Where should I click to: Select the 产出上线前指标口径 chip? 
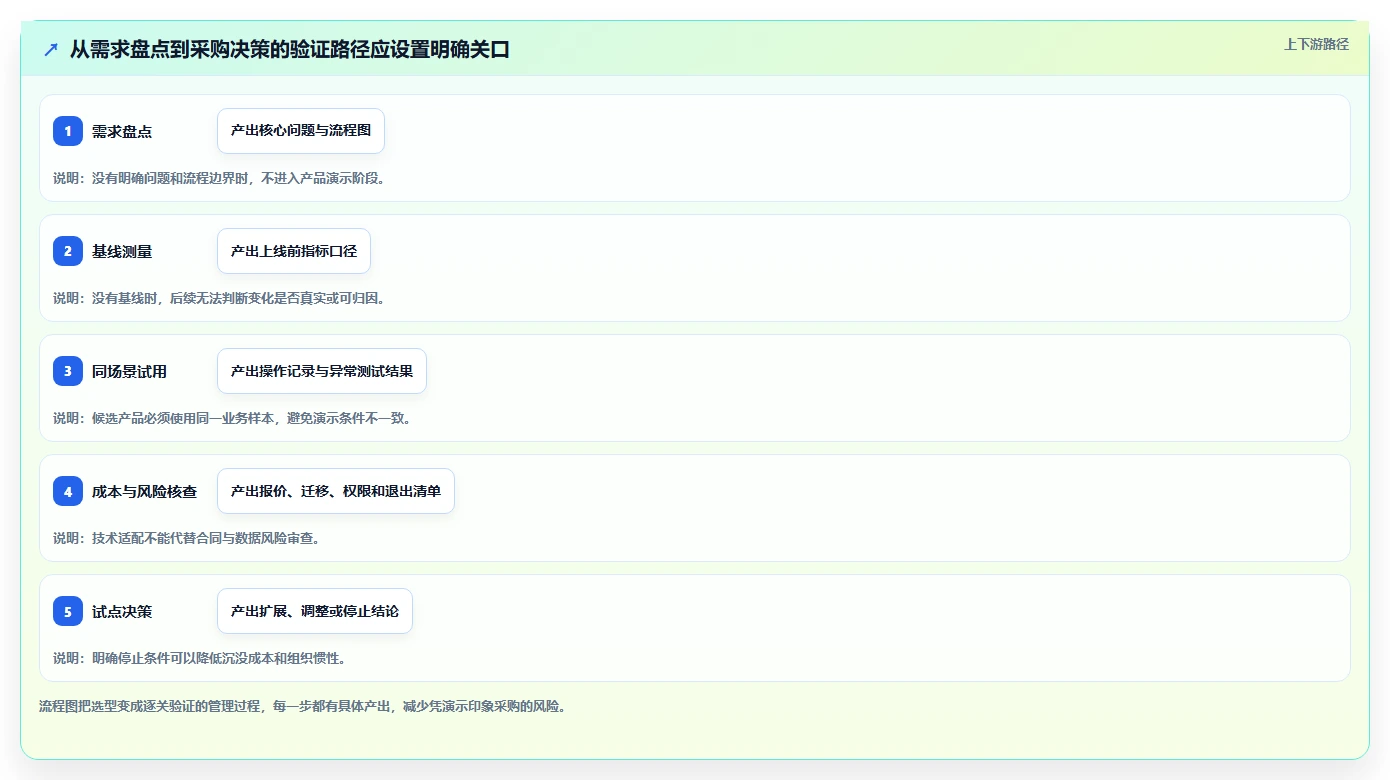tap(294, 251)
